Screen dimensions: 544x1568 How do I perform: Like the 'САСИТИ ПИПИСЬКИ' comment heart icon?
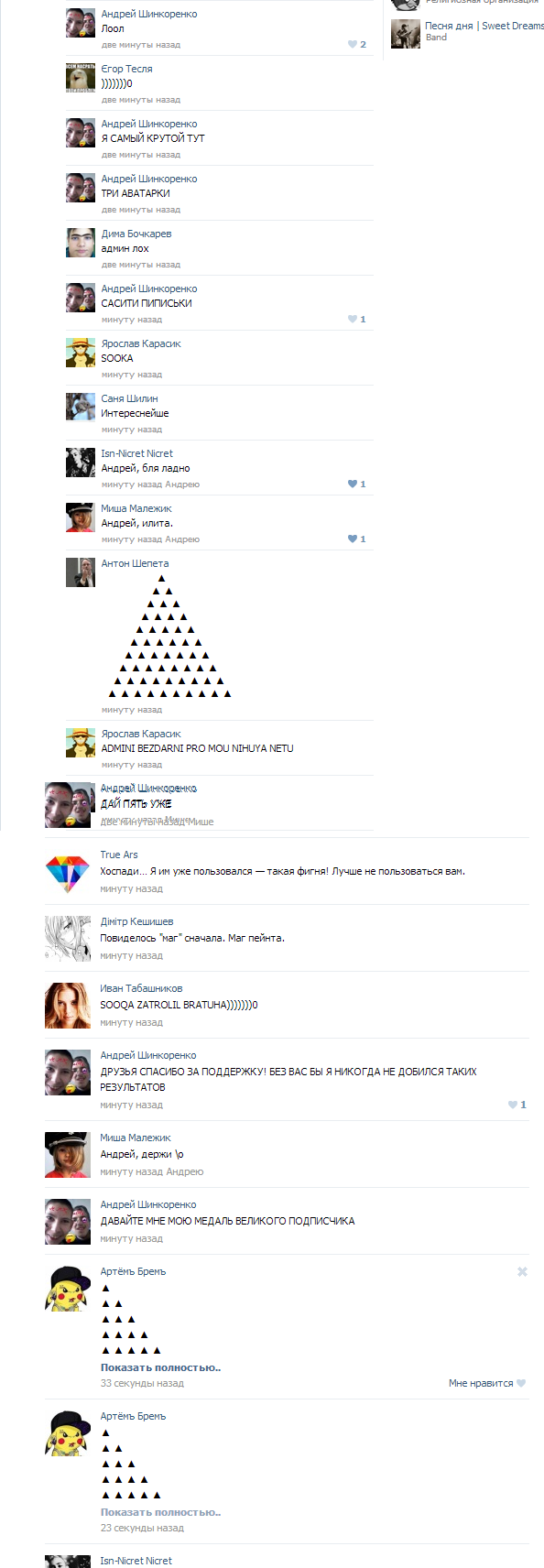[x=352, y=319]
